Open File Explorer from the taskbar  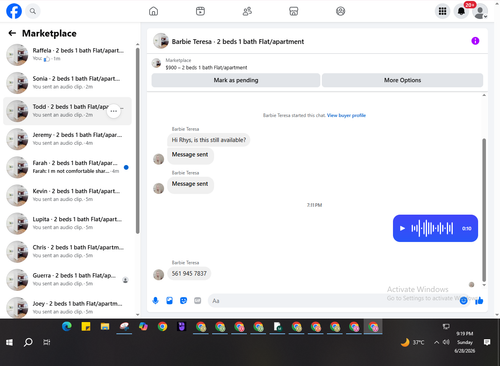point(105,327)
